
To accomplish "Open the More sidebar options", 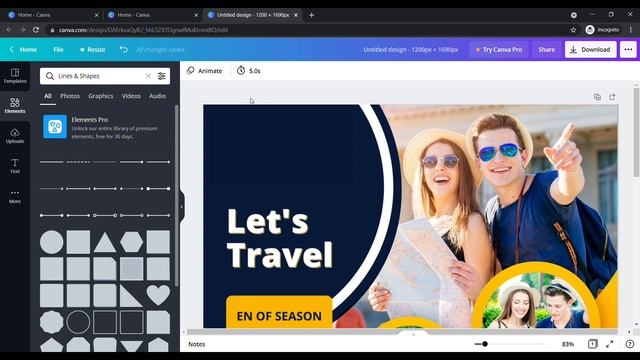I will click(15, 196).
